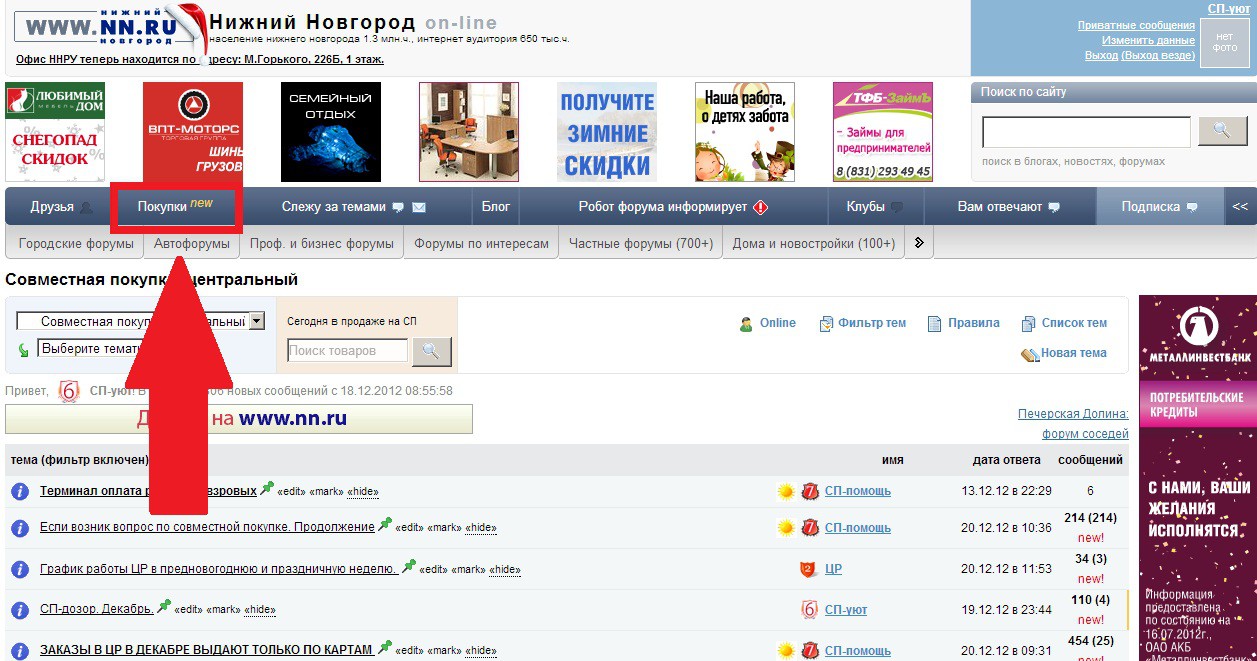Switch to Городские форумы tab

[76, 243]
